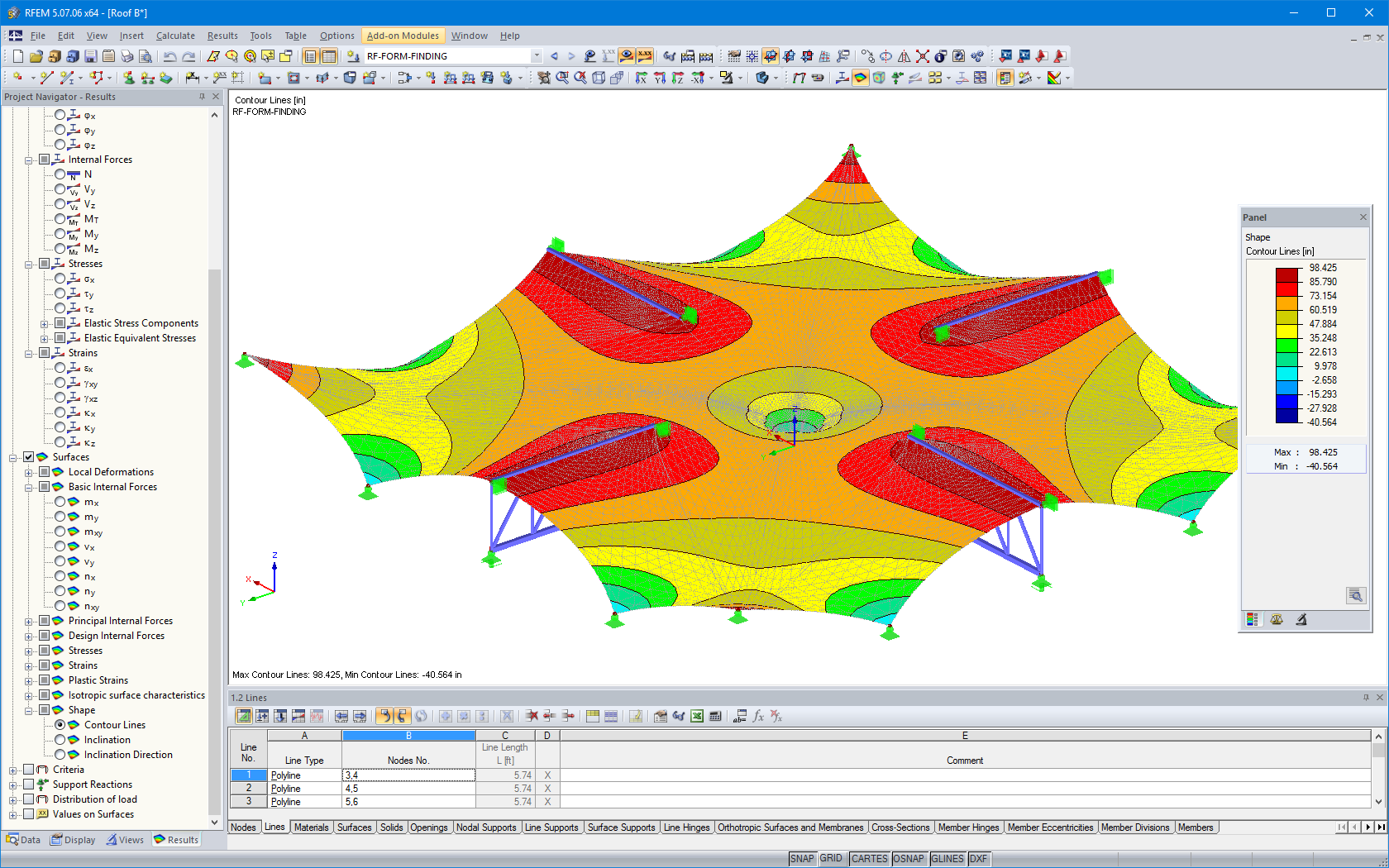Collapse the Basic Internal Forces tree node
The height and width of the screenshot is (868, 1389).
29,487
